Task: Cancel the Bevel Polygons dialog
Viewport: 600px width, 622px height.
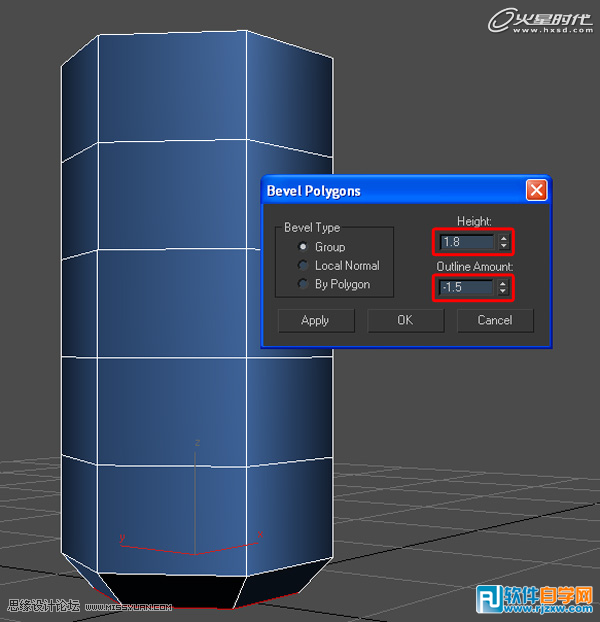Action: click(494, 320)
